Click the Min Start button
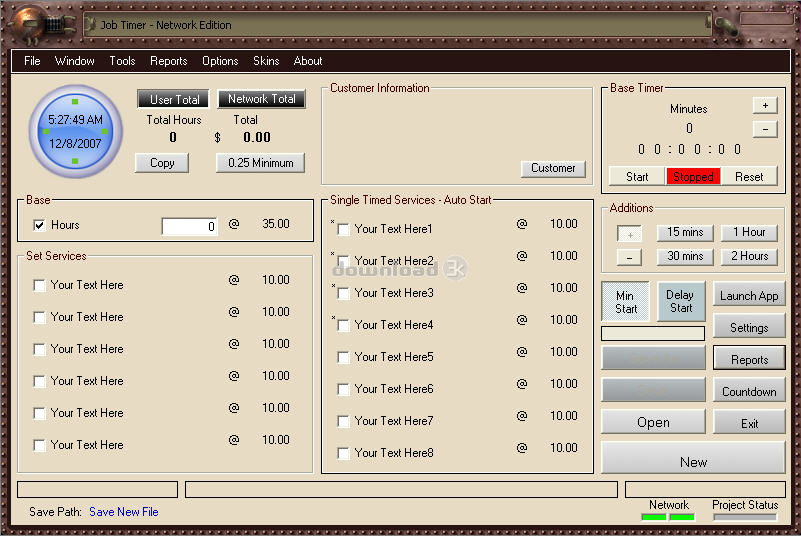801x536 pixels. coord(625,302)
